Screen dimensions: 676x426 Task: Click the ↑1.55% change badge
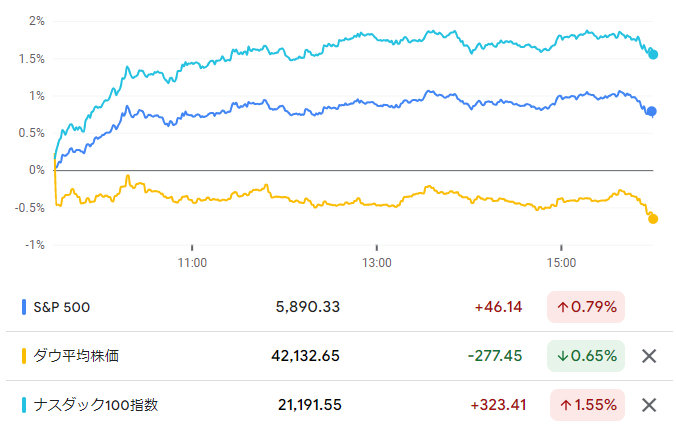click(587, 405)
